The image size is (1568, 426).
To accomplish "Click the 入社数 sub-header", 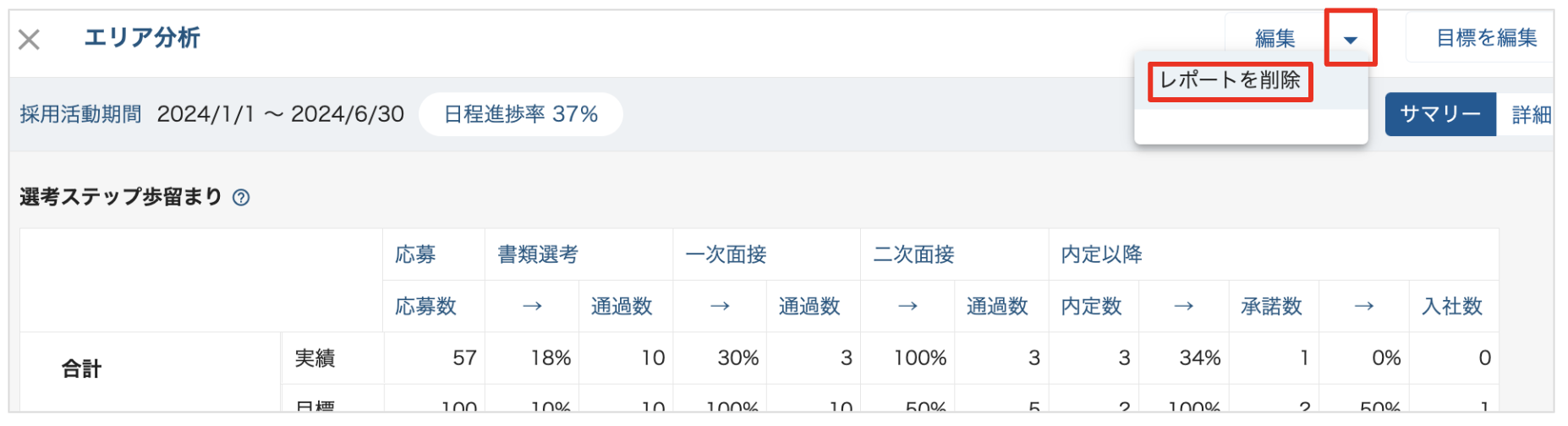I will pyautogui.click(x=1452, y=306).
